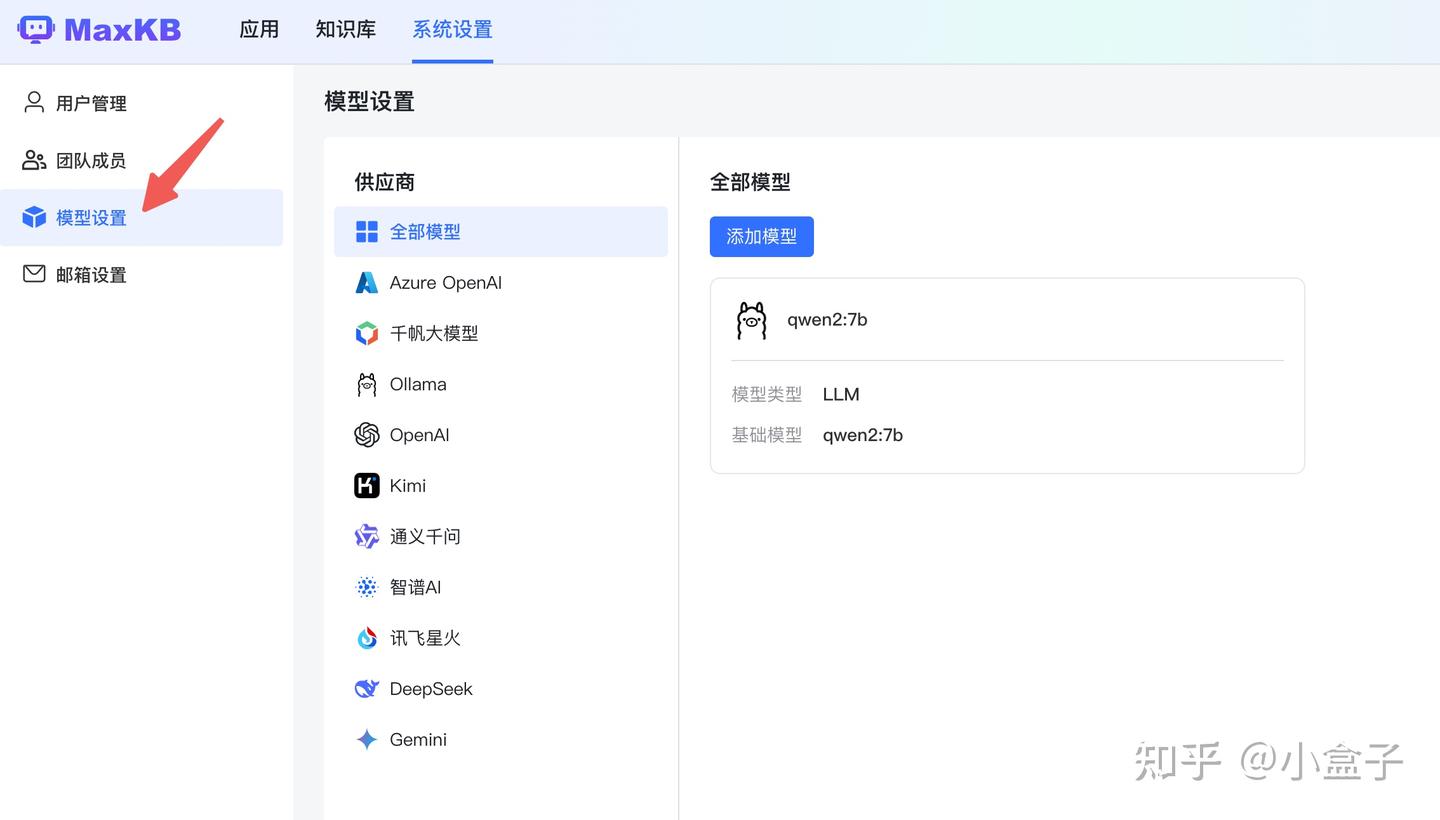Click the user management person icon

[x=34, y=102]
